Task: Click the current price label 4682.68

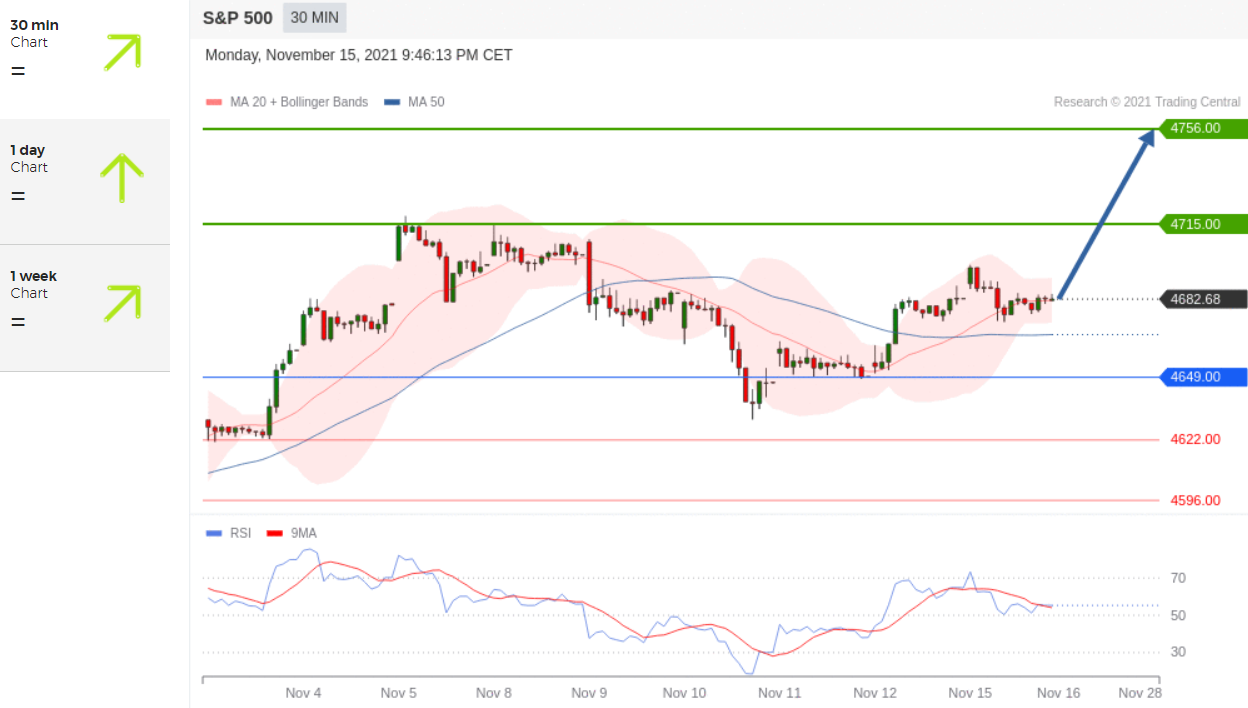Action: (x=1203, y=299)
